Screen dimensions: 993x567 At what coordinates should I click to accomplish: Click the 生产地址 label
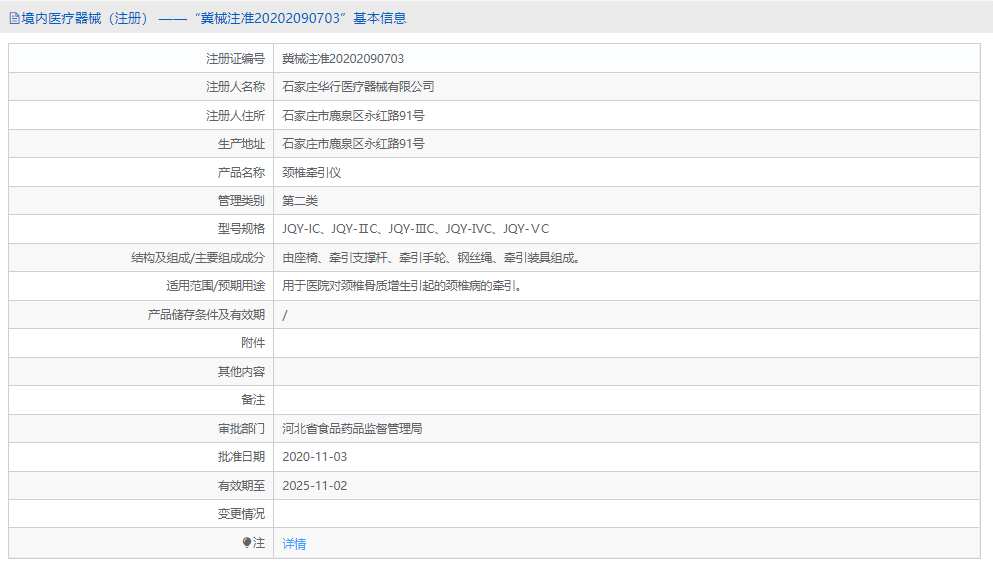click(x=241, y=144)
